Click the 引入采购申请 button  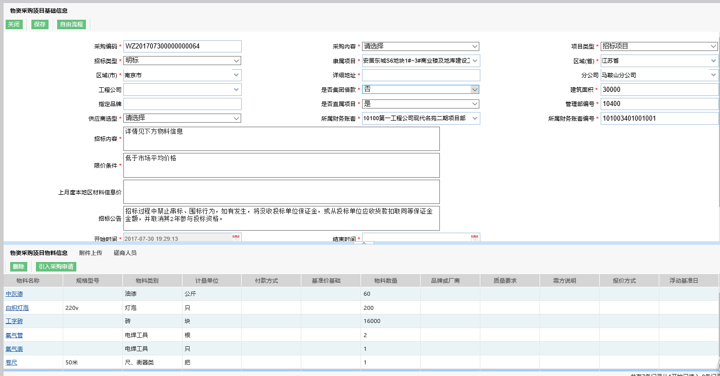pyautogui.click(x=56, y=267)
